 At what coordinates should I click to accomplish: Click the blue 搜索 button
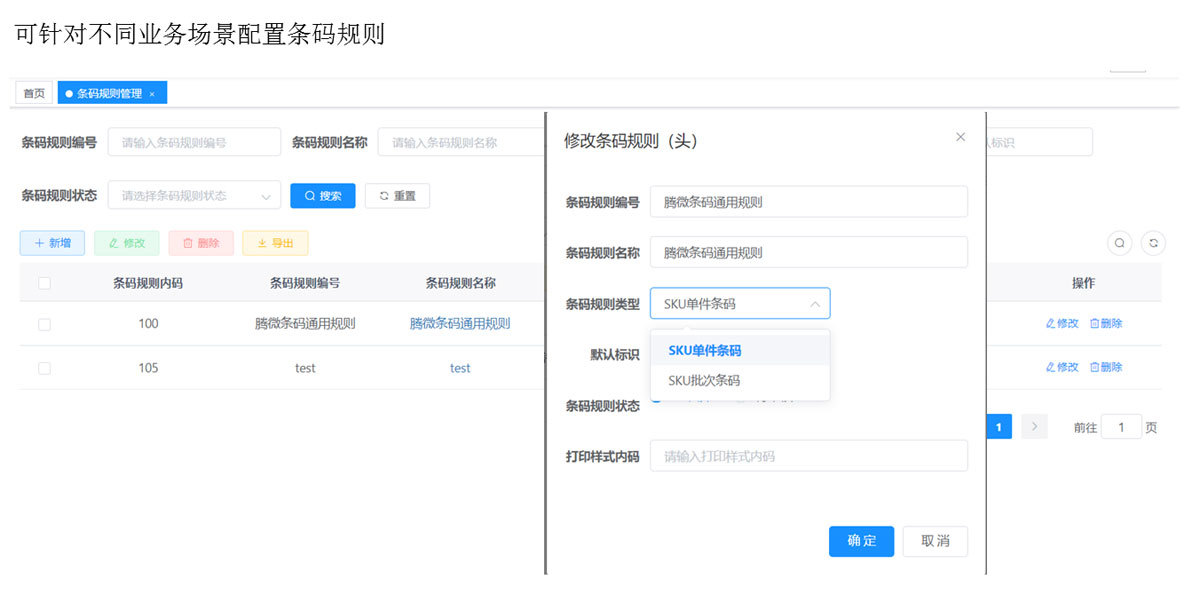(x=322, y=196)
